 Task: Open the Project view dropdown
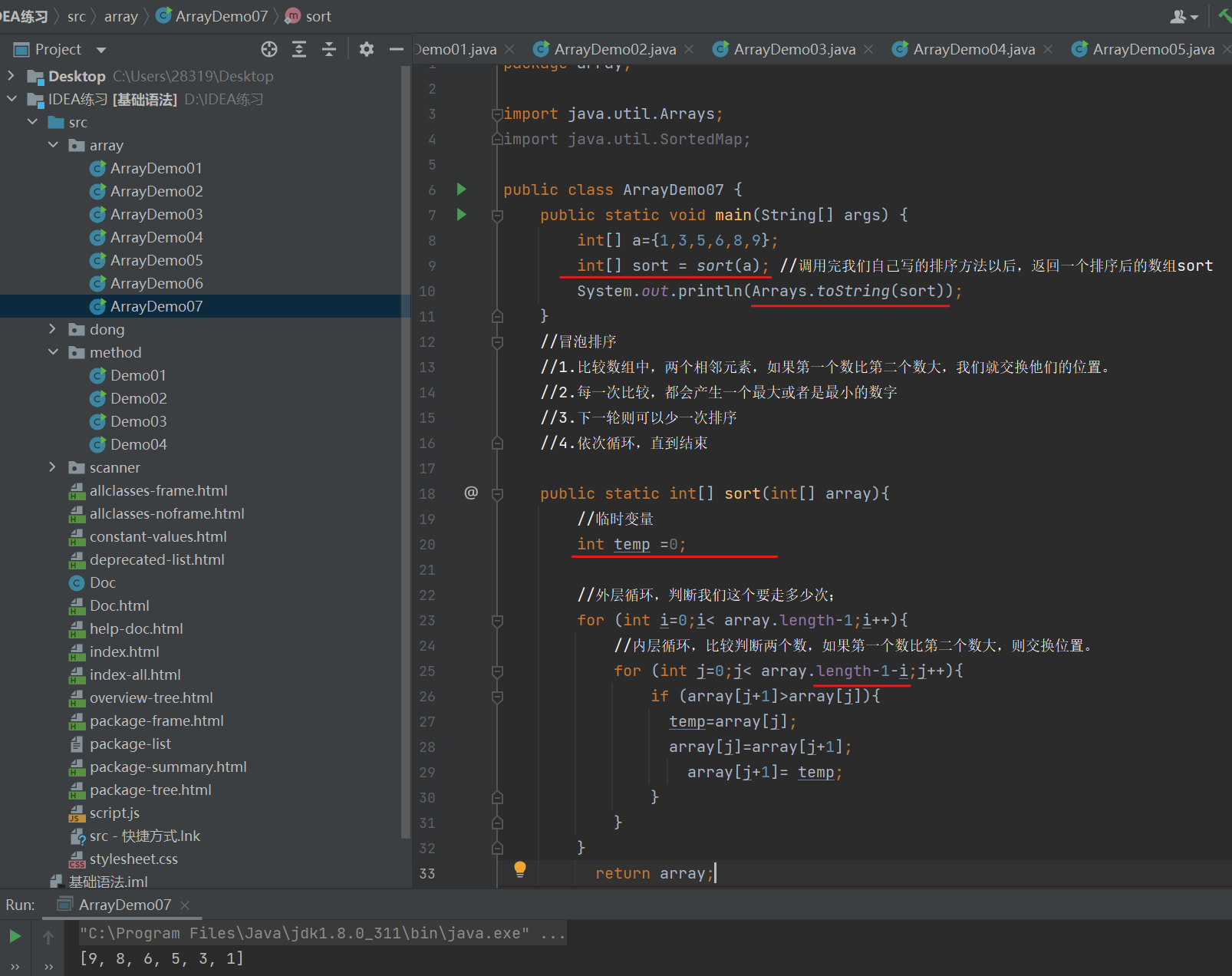click(x=101, y=50)
